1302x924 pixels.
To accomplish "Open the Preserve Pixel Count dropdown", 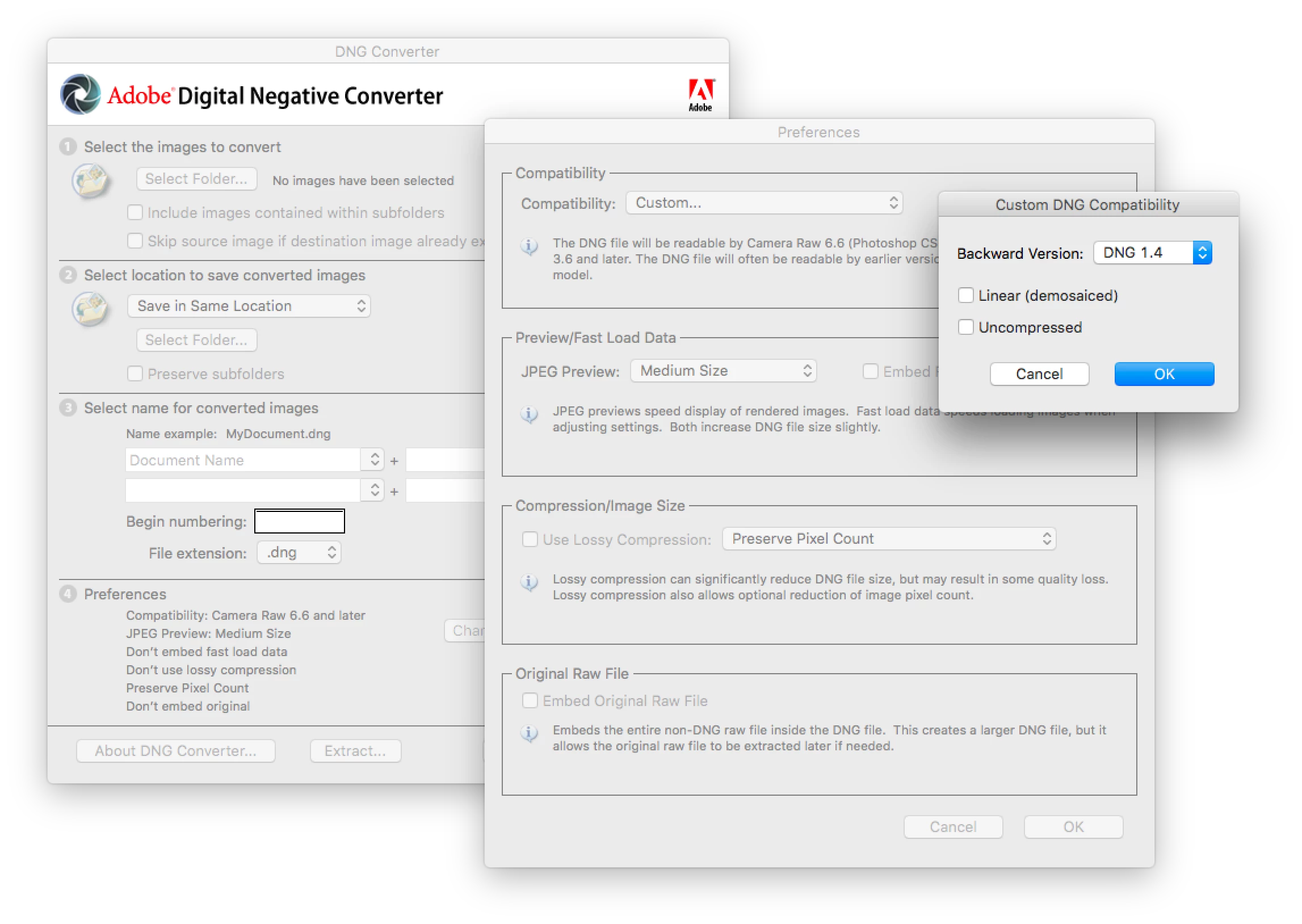I will 888,539.
